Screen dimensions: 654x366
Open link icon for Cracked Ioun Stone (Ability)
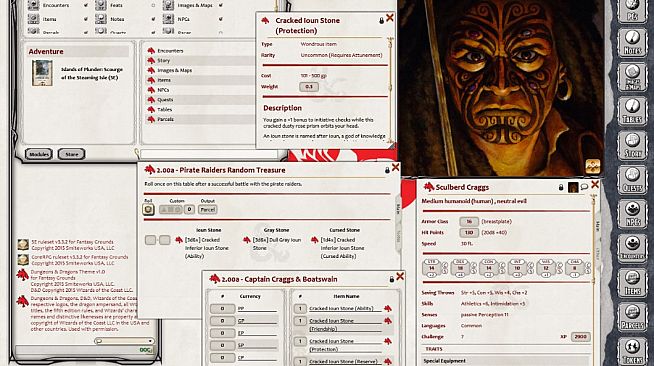pos(388,308)
